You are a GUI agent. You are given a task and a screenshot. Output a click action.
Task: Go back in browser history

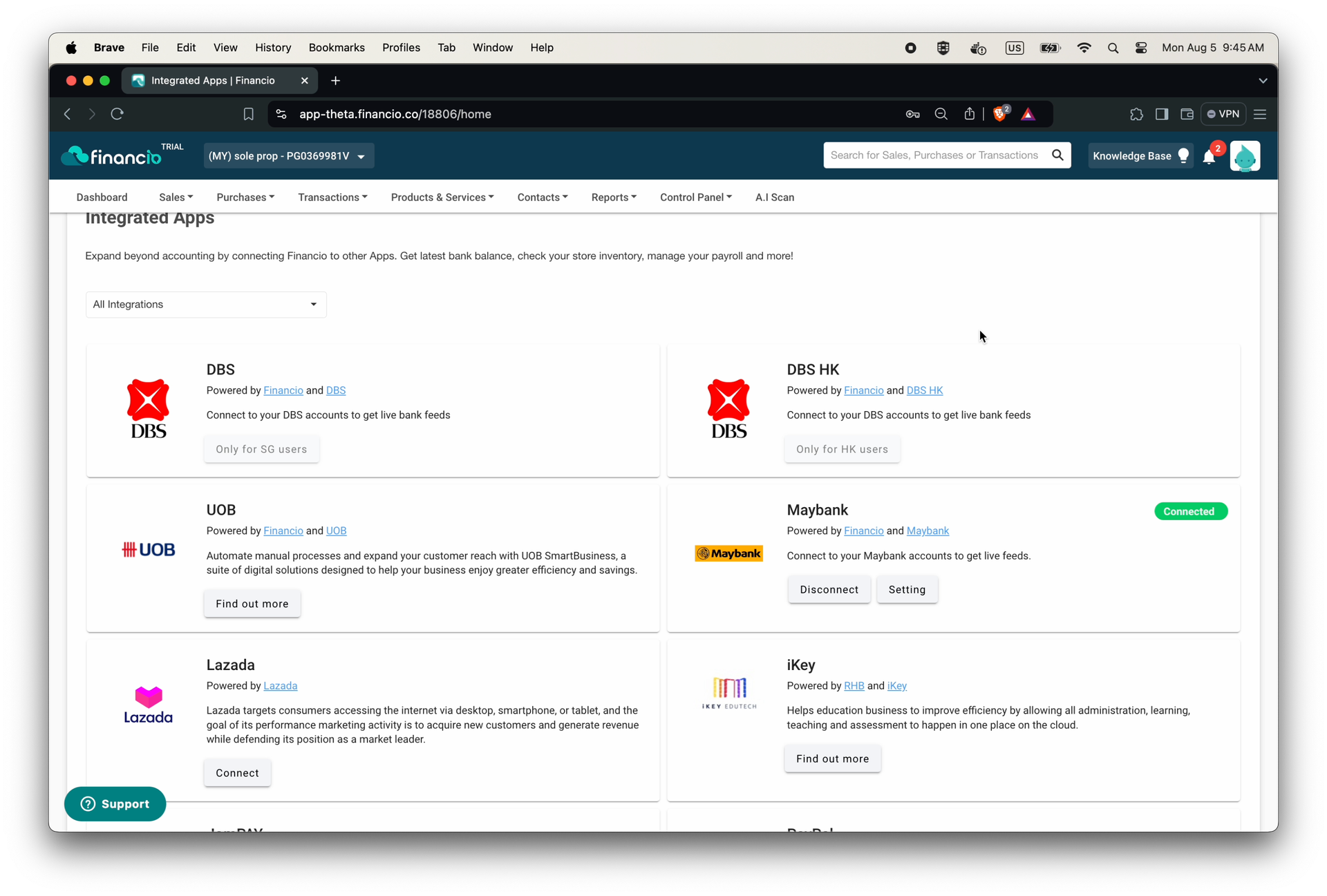coord(67,114)
